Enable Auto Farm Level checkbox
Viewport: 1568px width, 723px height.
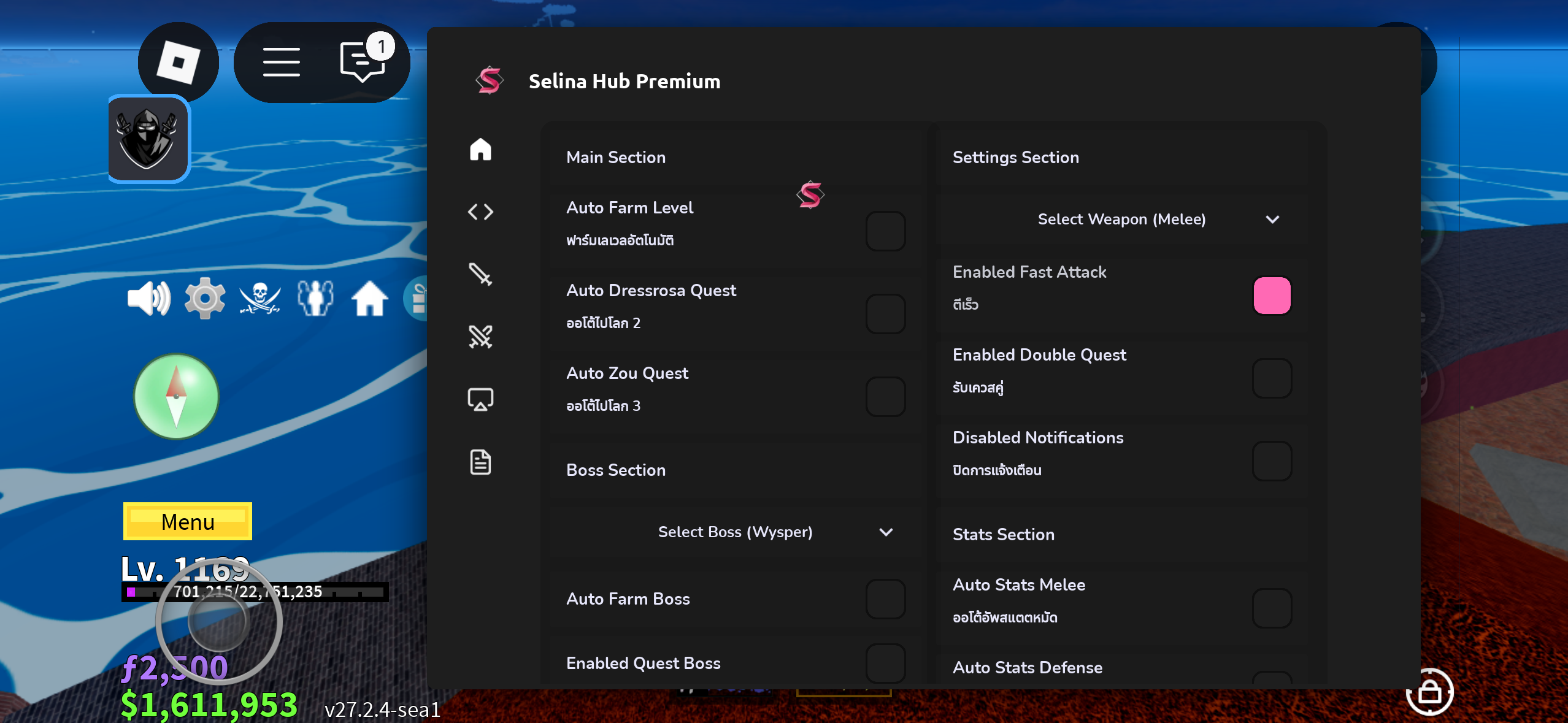(885, 231)
